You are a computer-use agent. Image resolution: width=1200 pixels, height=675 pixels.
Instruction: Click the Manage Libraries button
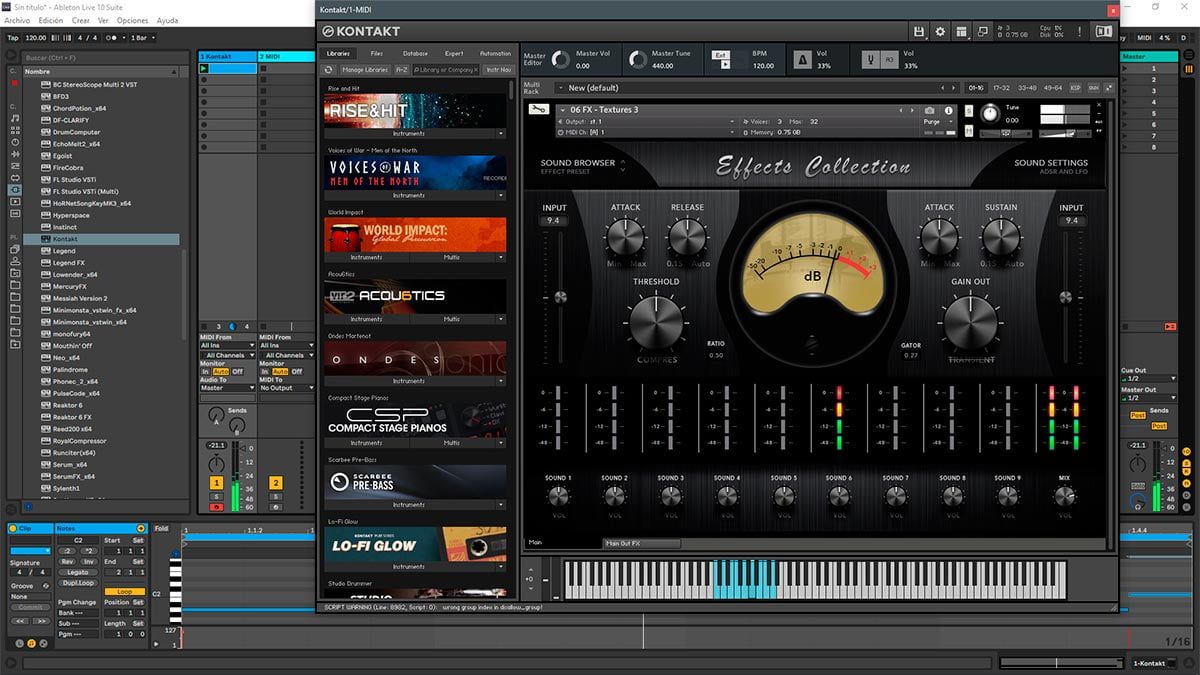coord(365,70)
